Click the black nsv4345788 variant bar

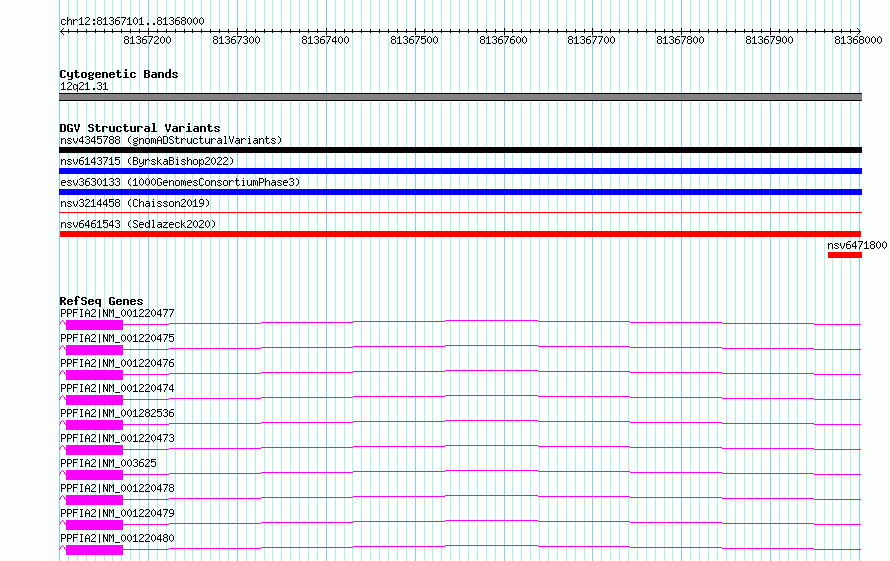pyautogui.click(x=460, y=150)
